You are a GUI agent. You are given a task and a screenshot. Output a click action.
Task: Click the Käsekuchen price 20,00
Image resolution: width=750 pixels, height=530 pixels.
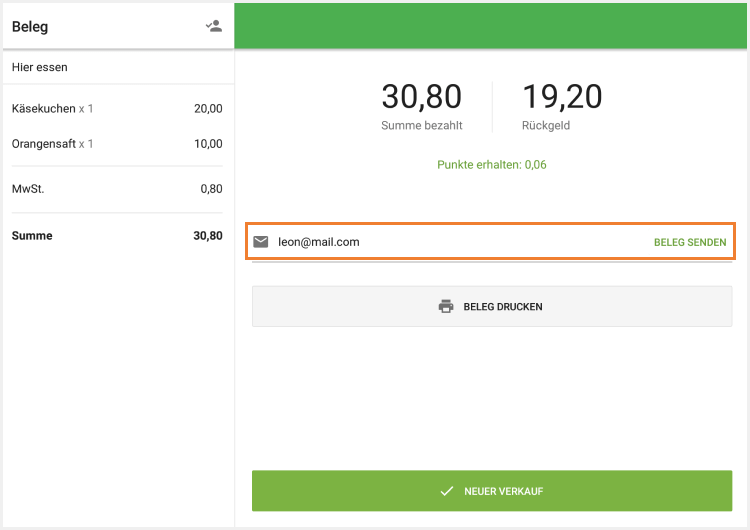tap(208, 109)
